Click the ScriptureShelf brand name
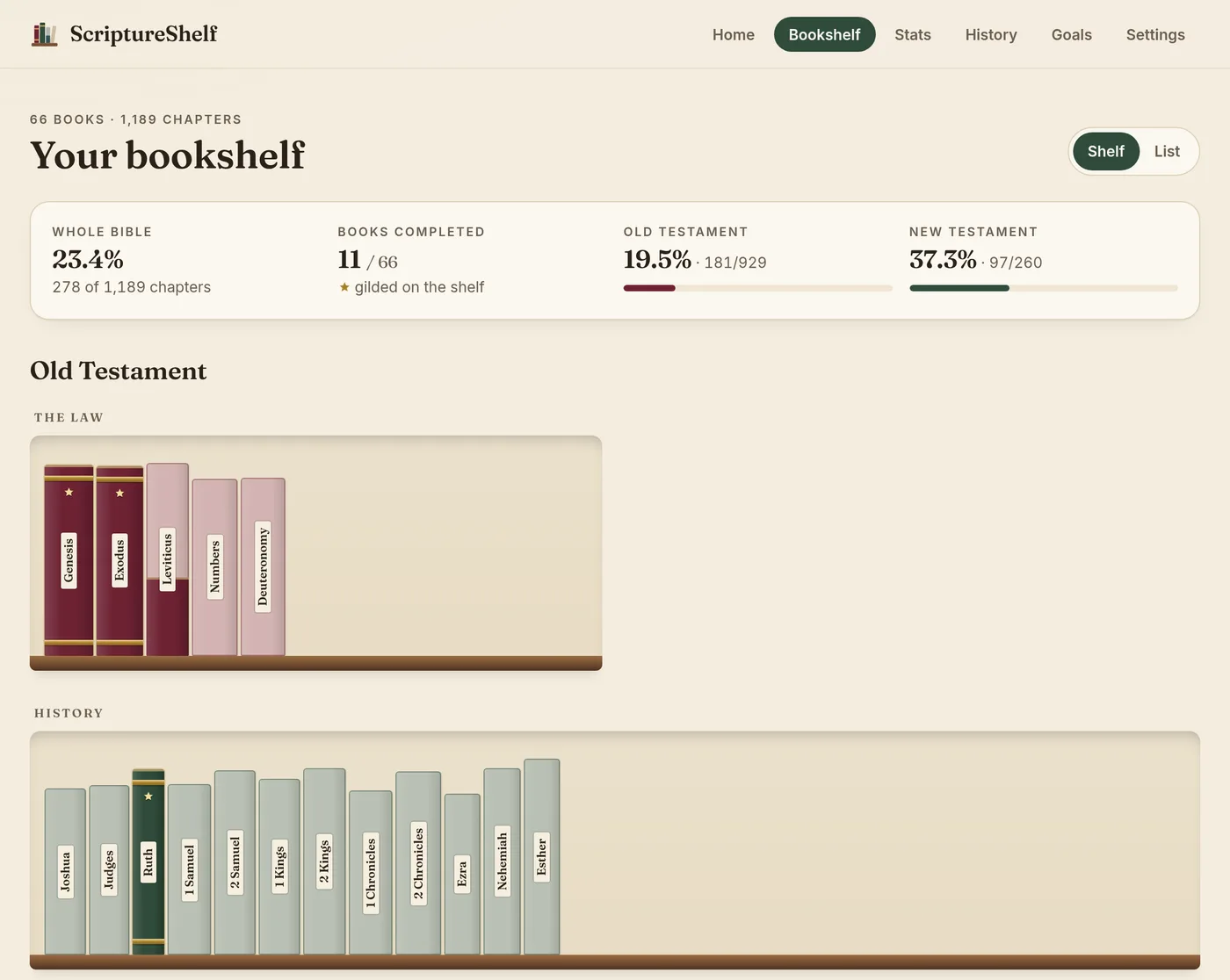The width and height of the screenshot is (1230, 980). (x=143, y=34)
